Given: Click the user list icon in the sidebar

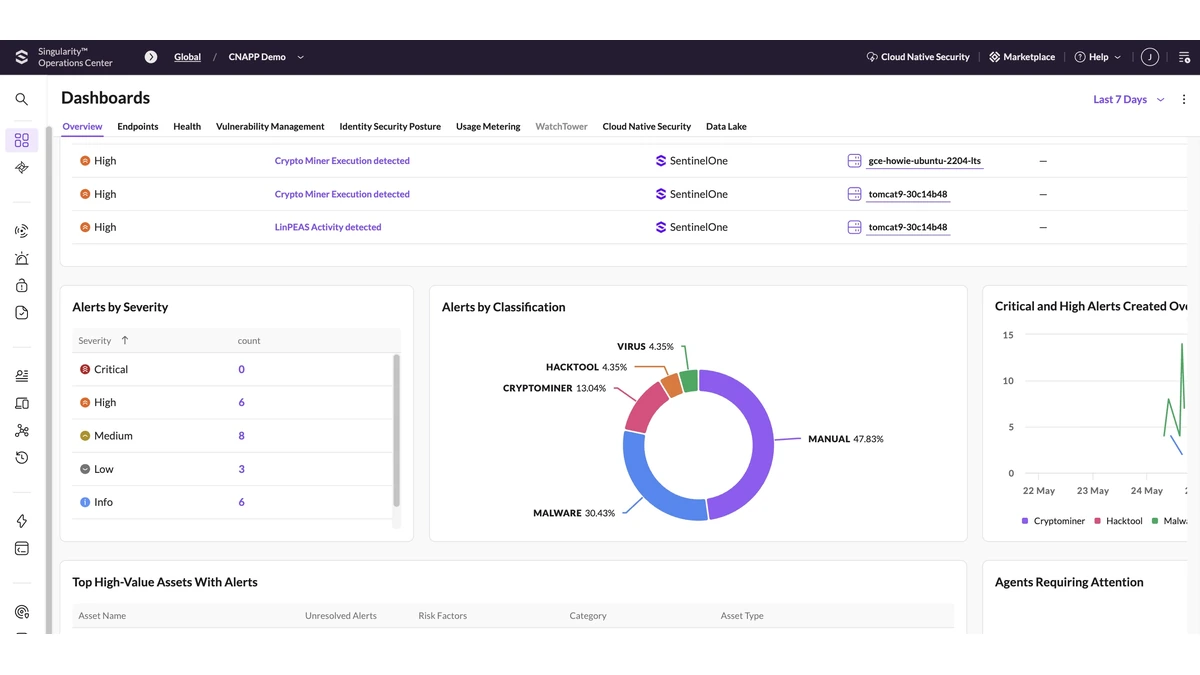Looking at the screenshot, I should (x=22, y=376).
